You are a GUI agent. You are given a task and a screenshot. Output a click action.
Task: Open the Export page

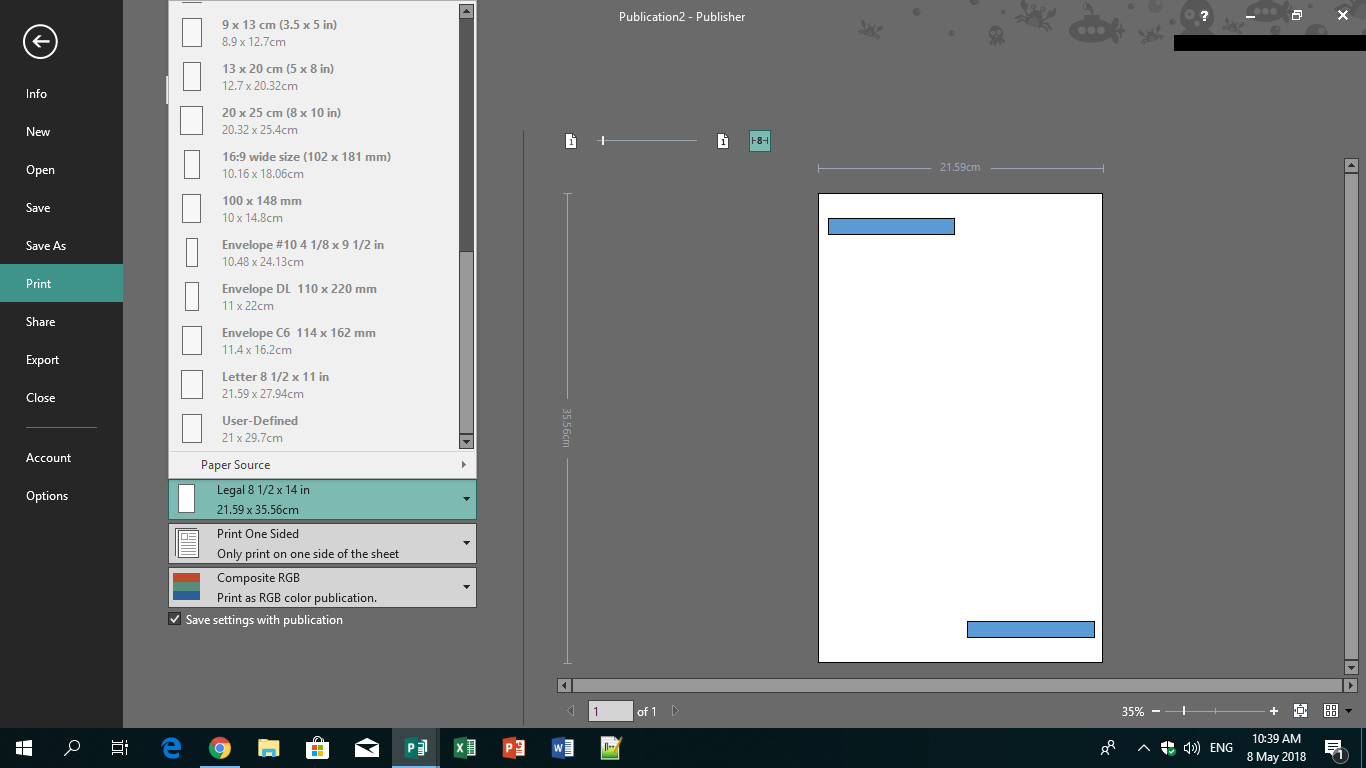pyautogui.click(x=61, y=360)
